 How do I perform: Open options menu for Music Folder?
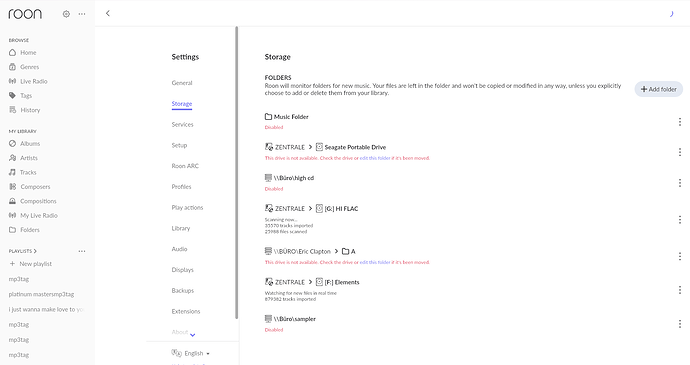[x=680, y=122]
